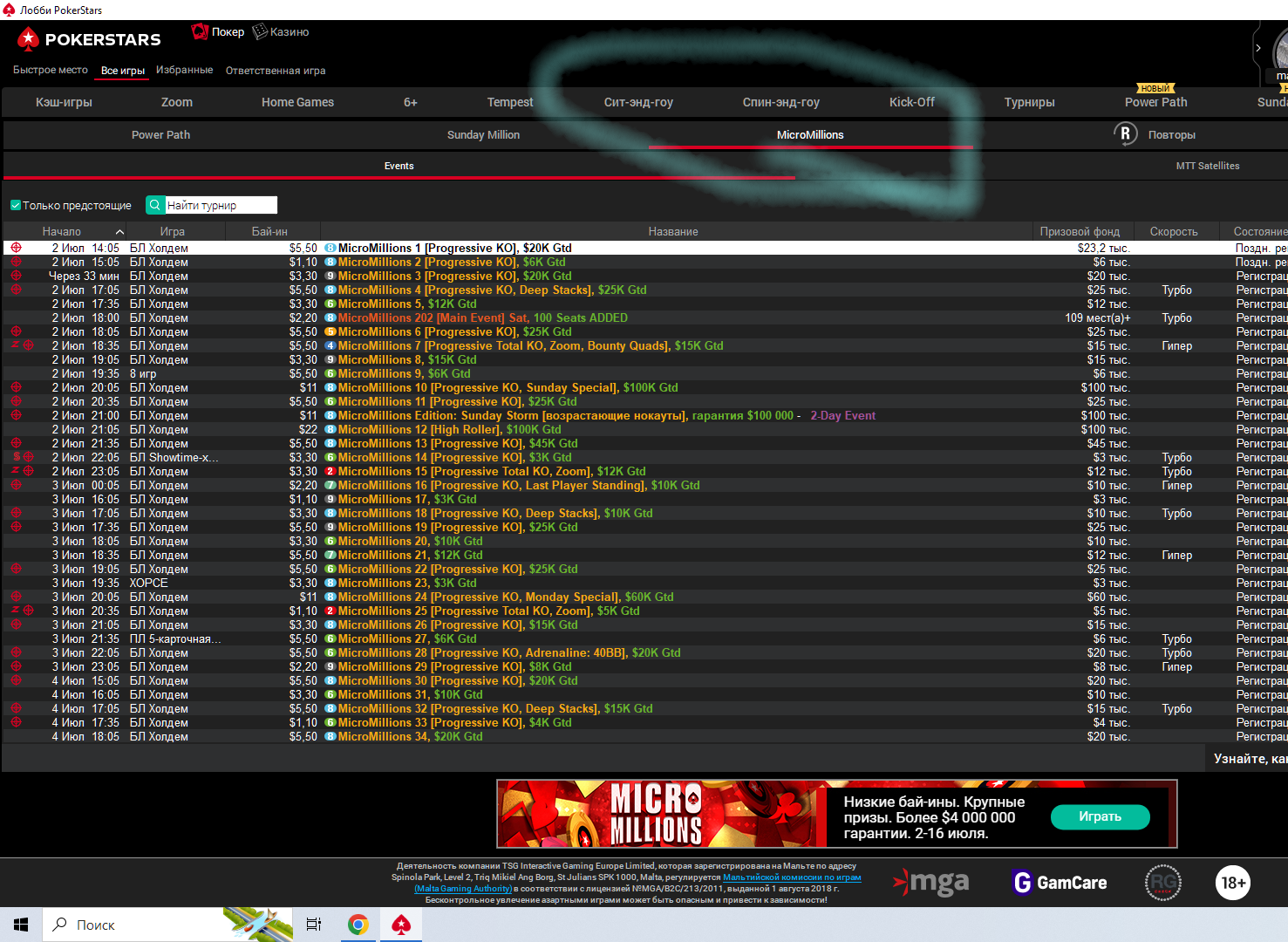Click the GamCare logo

(x=1060, y=883)
